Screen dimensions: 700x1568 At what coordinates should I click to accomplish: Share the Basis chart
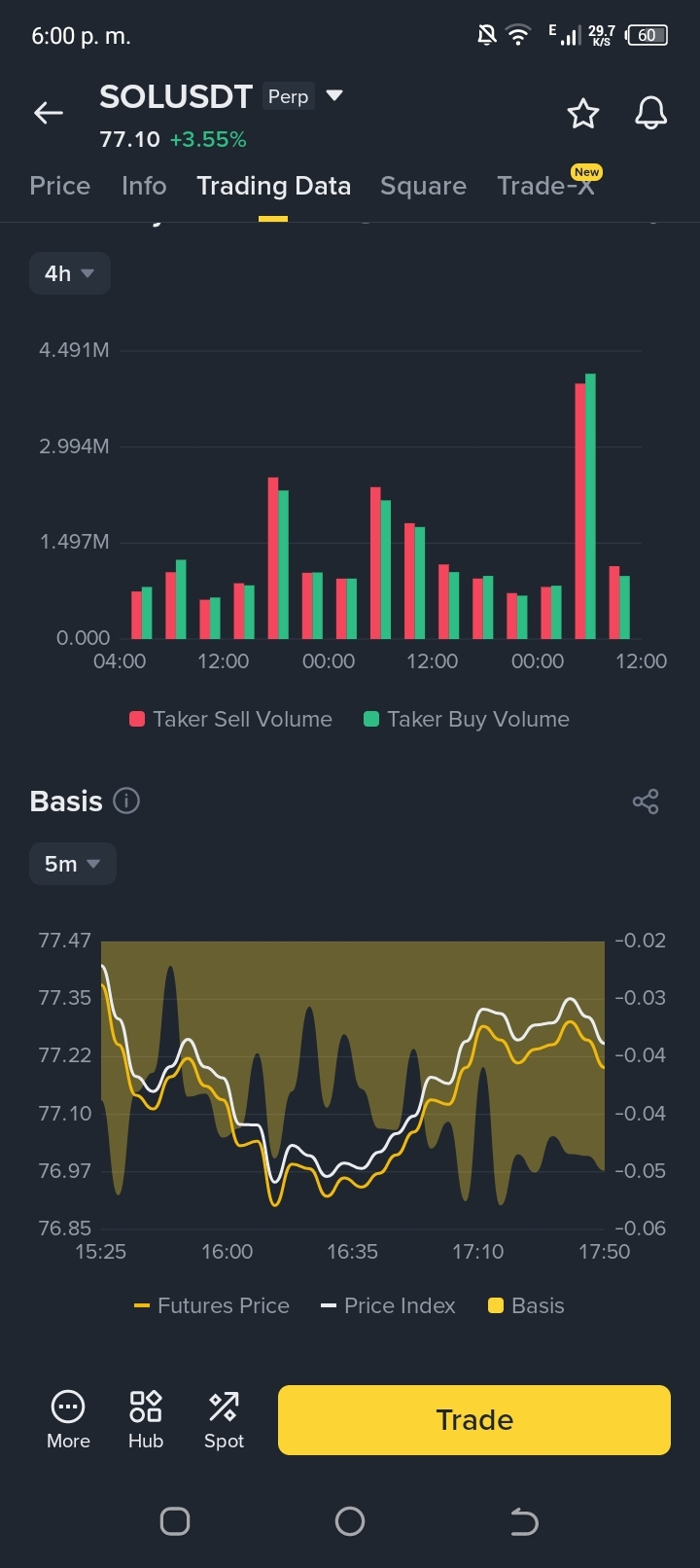(x=646, y=802)
